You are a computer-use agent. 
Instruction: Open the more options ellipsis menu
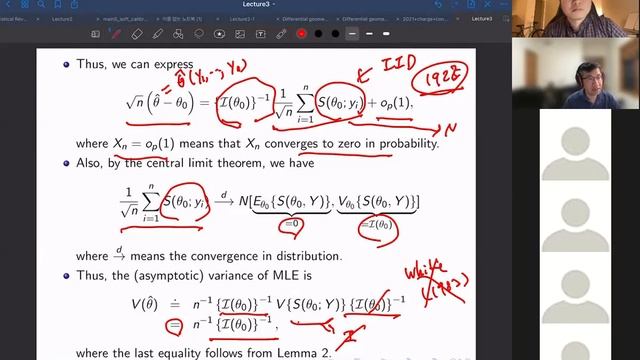click(504, 4)
